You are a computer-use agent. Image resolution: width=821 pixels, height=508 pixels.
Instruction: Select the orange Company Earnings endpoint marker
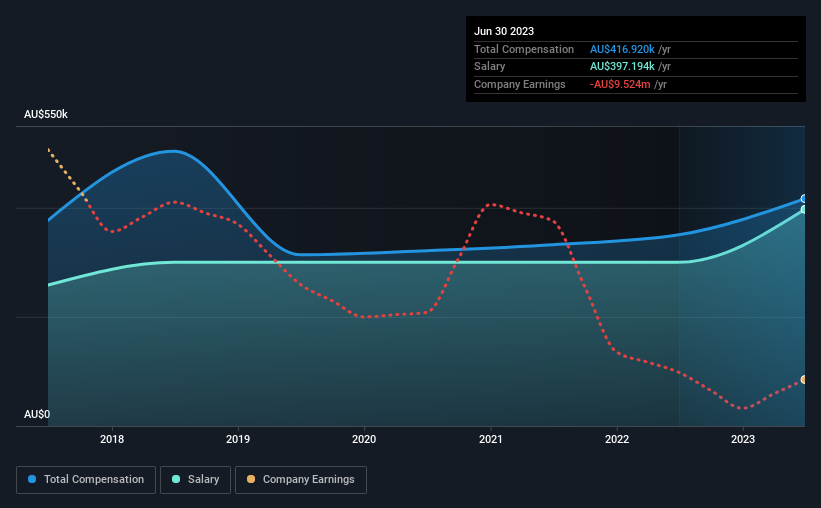click(x=804, y=380)
